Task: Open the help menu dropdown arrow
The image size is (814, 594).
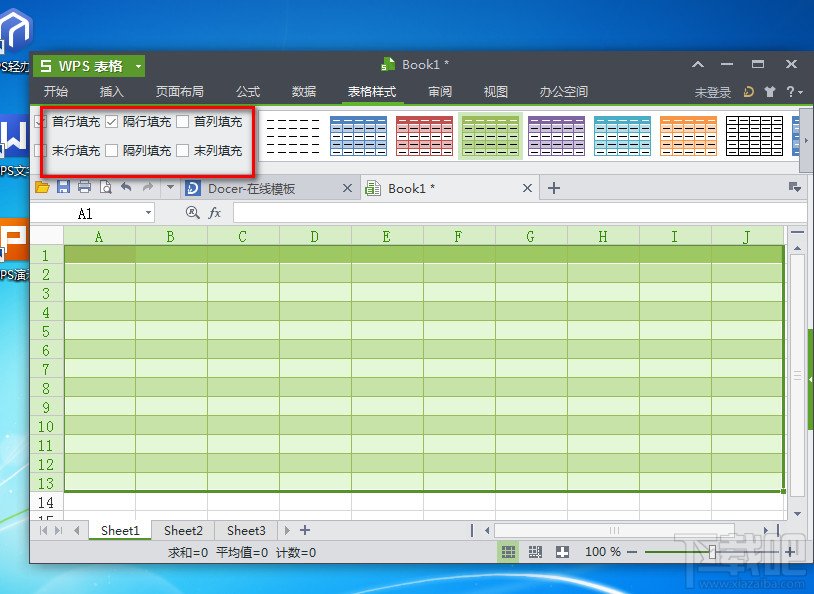Action: tap(801, 92)
